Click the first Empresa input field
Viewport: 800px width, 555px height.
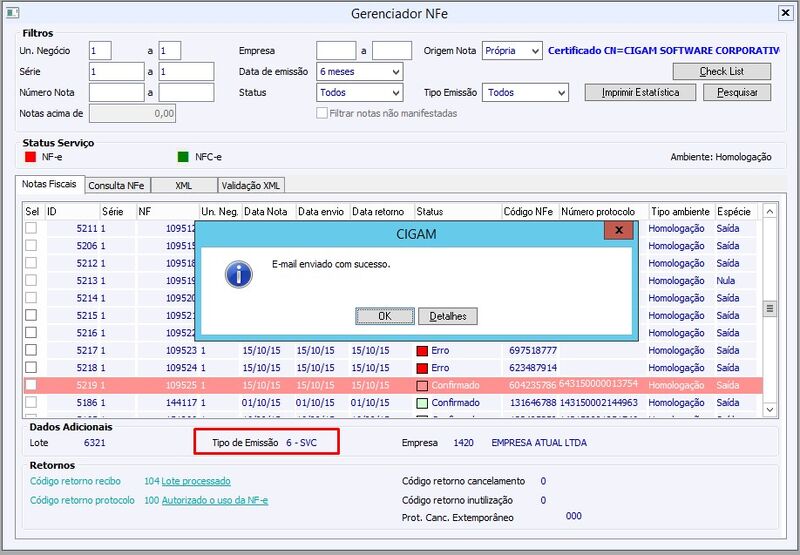[336, 51]
